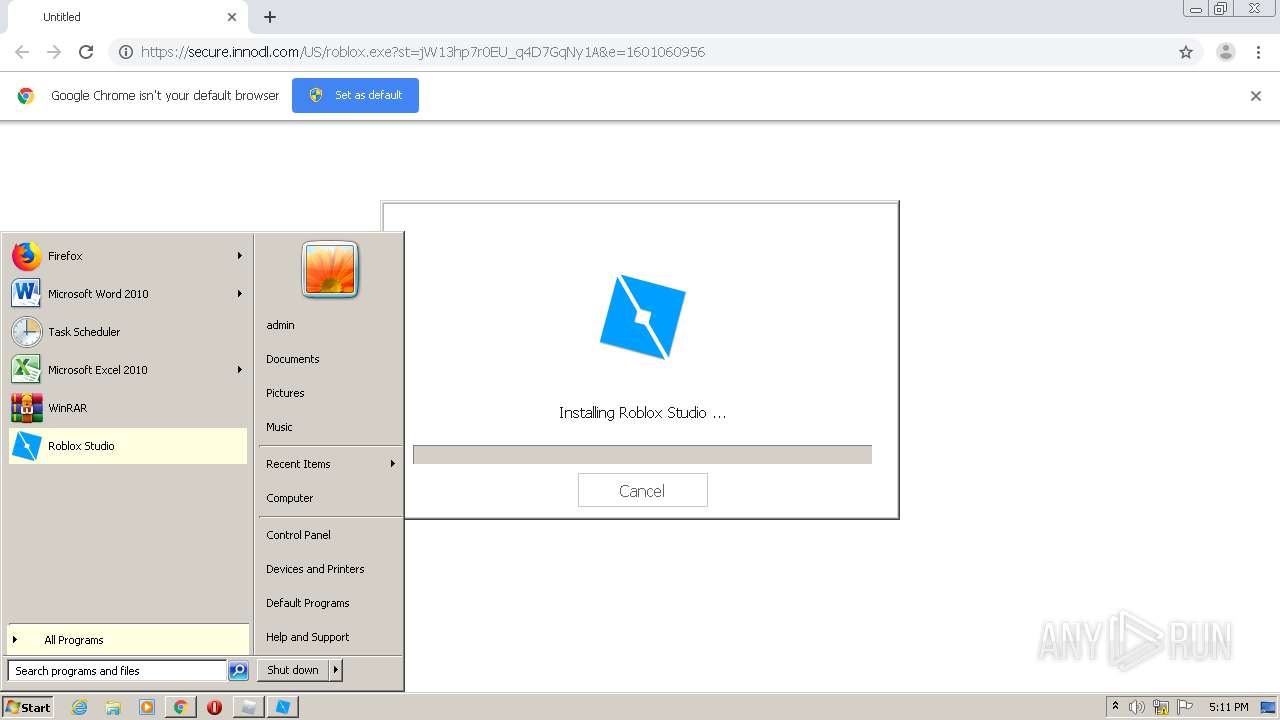Reload the current page
The image size is (1280, 720).
pyautogui.click(x=86, y=52)
